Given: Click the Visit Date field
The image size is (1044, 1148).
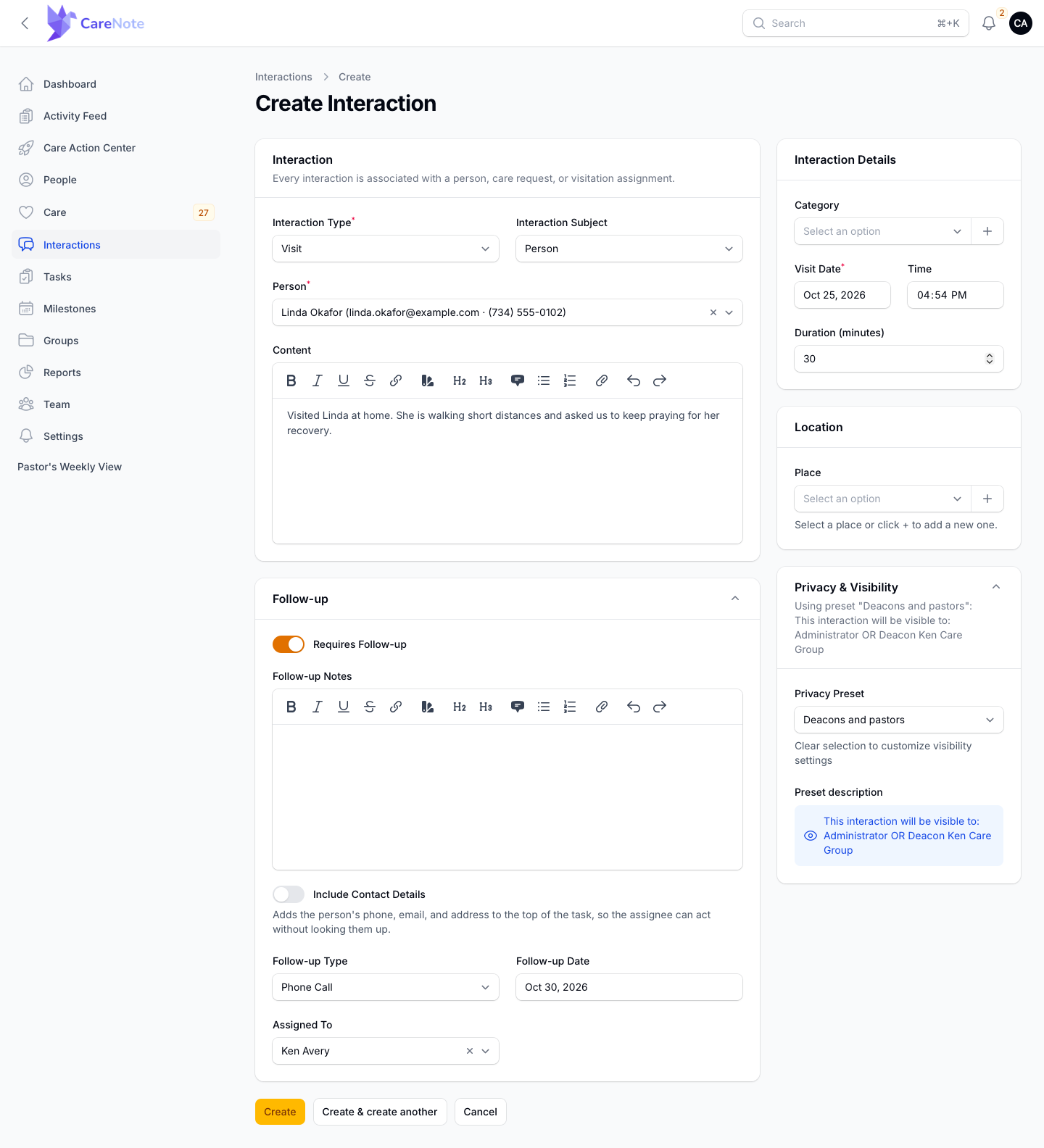Looking at the screenshot, I should point(842,295).
